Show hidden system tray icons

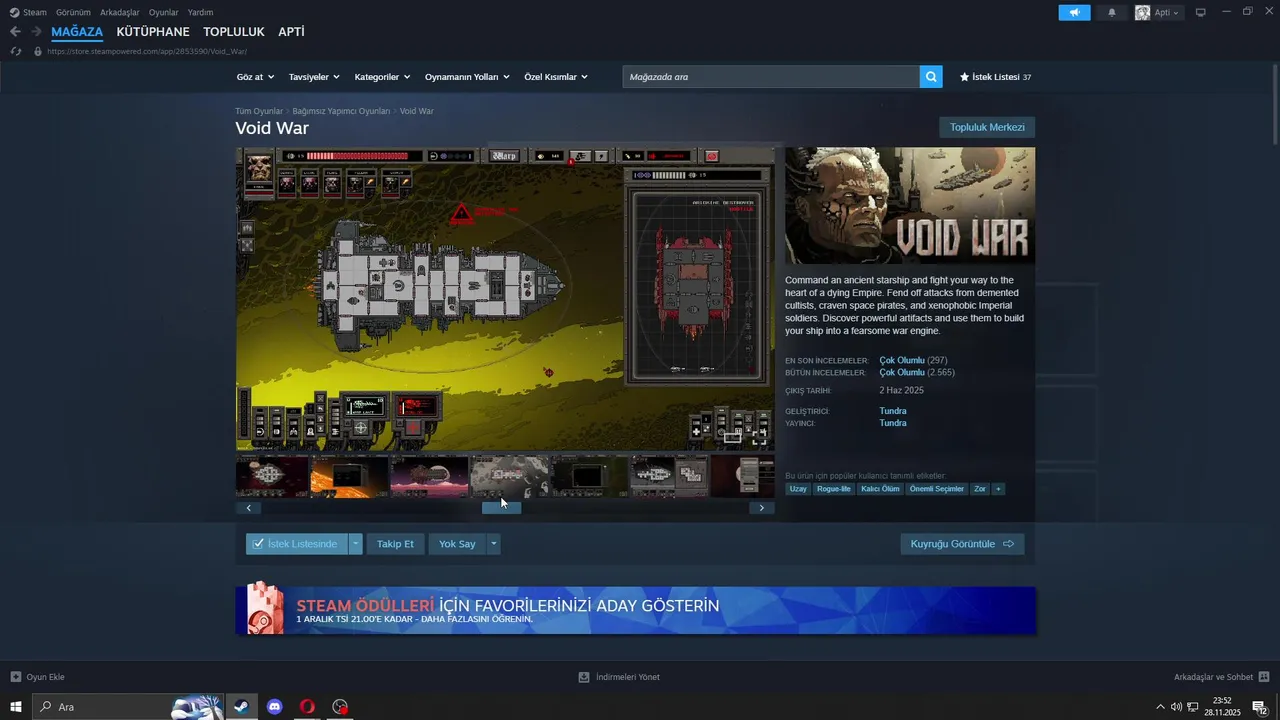pyautogui.click(x=1160, y=707)
